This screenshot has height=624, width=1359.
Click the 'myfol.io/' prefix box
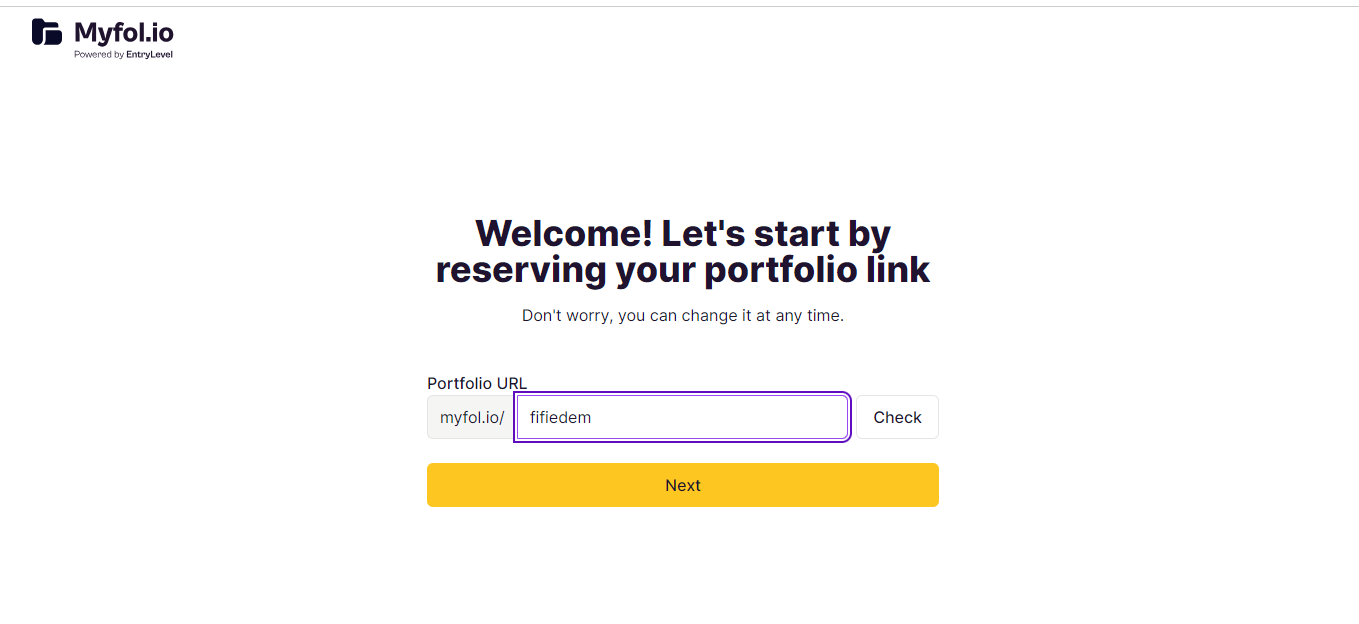472,417
